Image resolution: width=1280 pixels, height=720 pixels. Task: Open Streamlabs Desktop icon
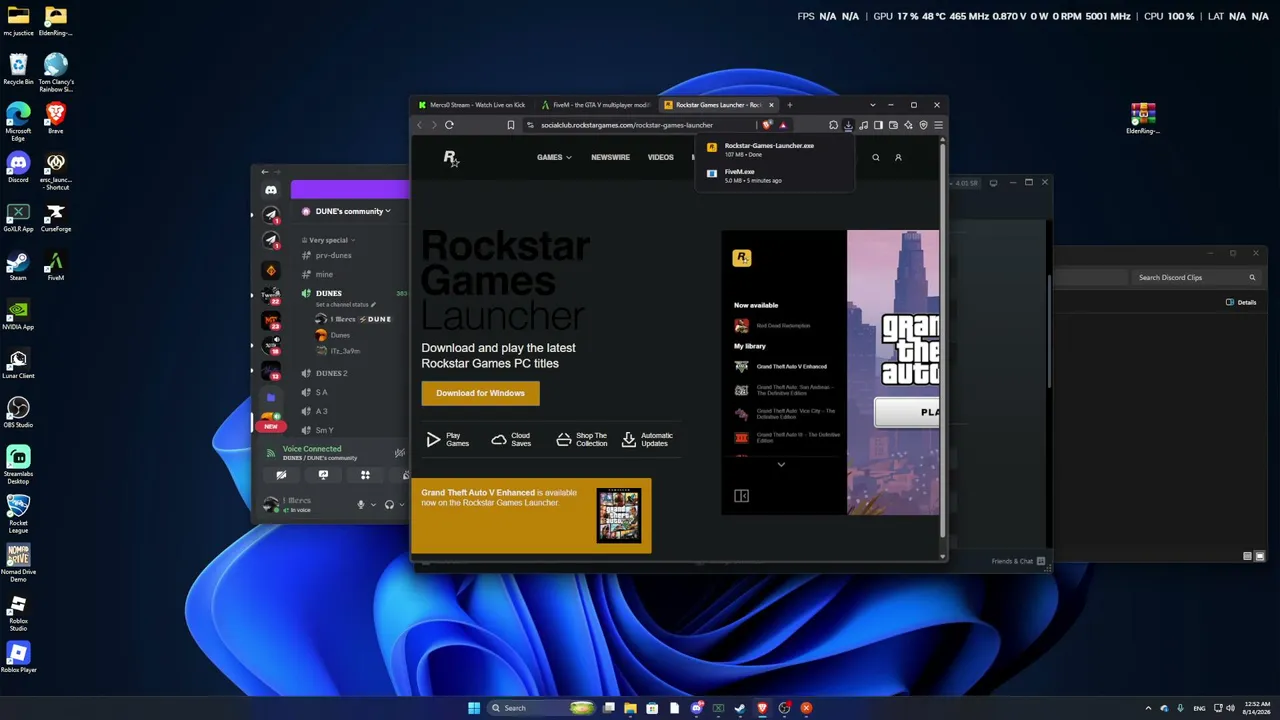click(18, 465)
